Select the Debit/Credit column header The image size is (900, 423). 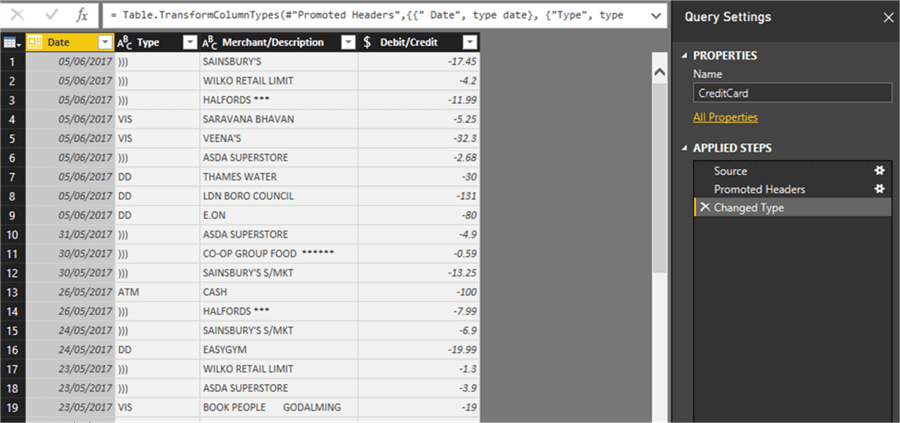(419, 42)
